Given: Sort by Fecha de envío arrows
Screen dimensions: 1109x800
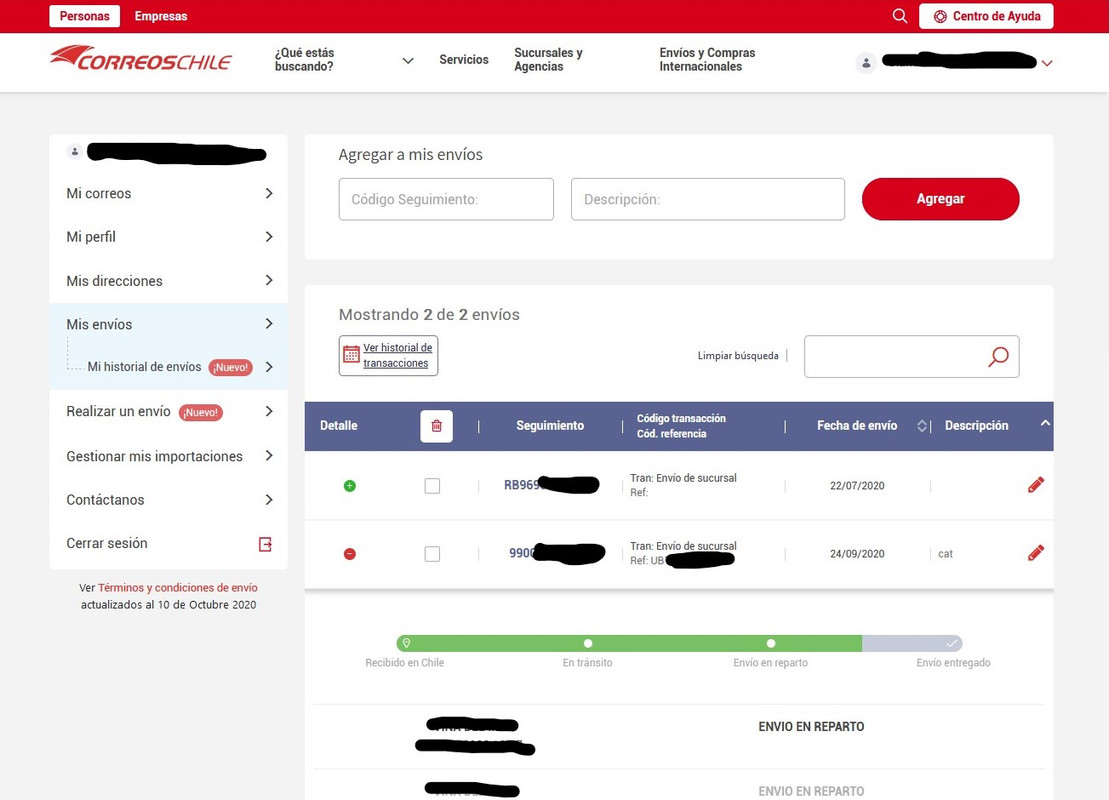Looking at the screenshot, I should pyautogui.click(x=922, y=426).
